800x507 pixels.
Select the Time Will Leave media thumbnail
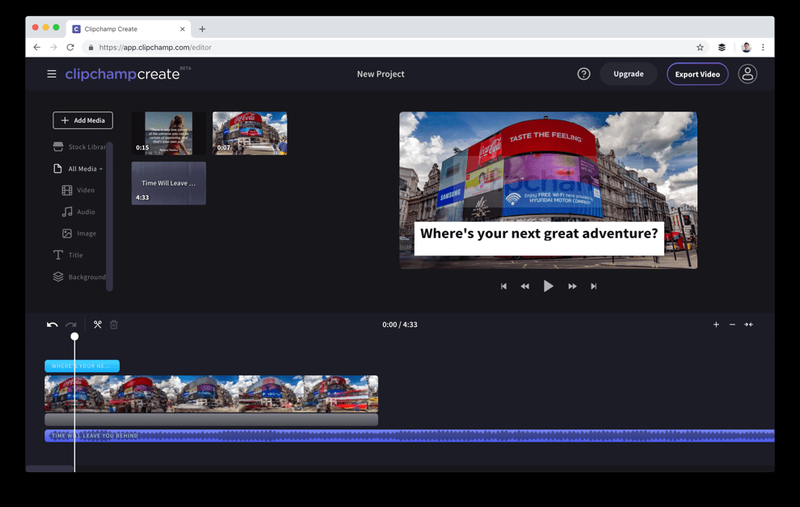pos(169,183)
